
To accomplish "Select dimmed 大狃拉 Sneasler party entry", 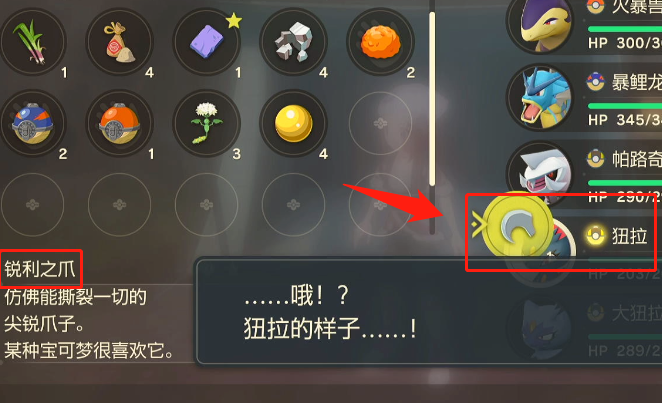I will coord(585,329).
